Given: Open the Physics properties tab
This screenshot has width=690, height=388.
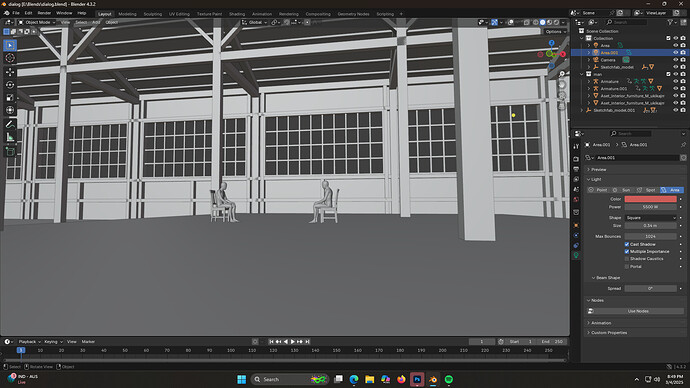Looking at the screenshot, I should coord(576,235).
